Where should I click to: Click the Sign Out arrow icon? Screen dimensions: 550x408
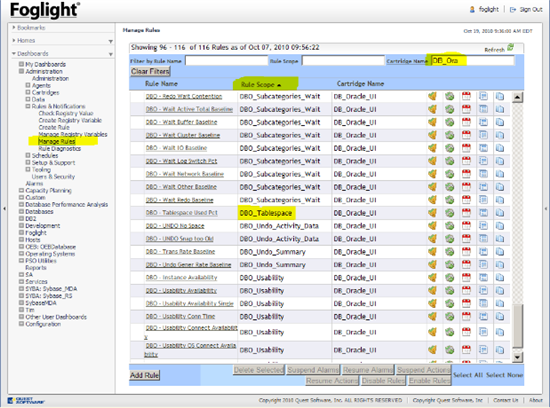[513, 10]
